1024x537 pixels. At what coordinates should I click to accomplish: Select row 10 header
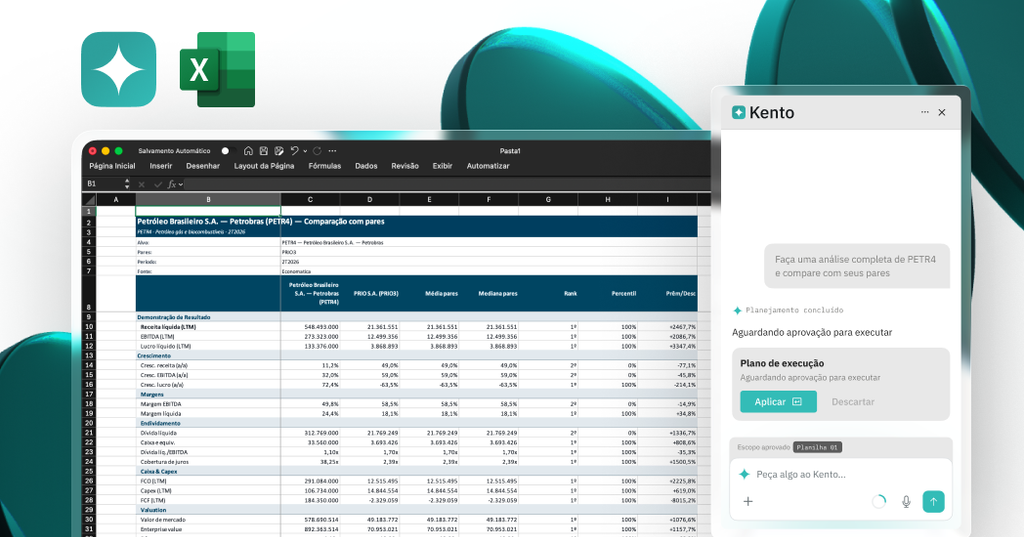click(89, 327)
